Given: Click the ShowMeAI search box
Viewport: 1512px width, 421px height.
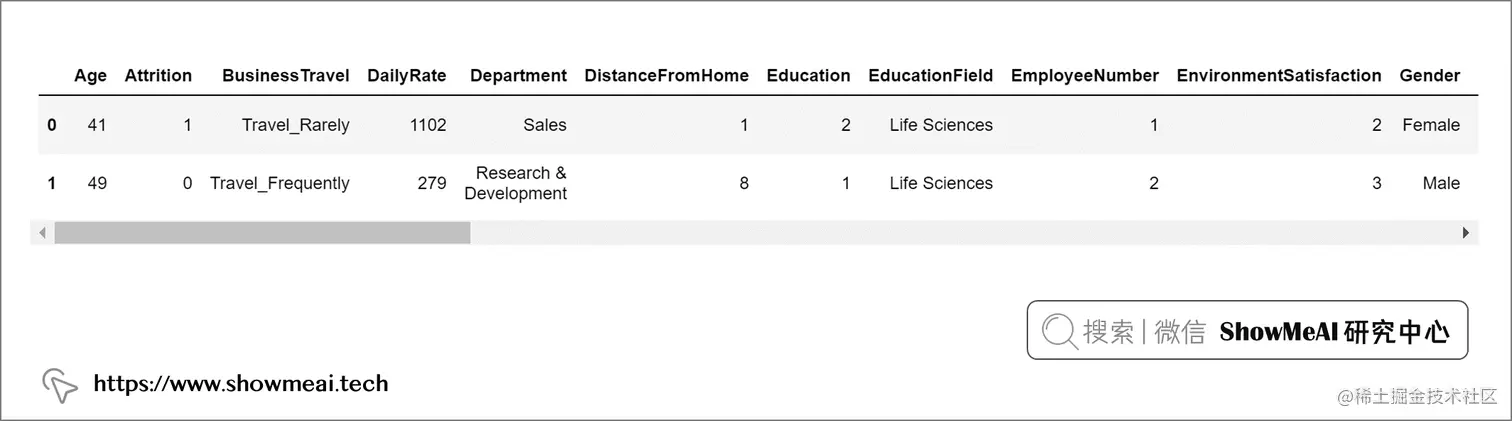Looking at the screenshot, I should [1247, 331].
